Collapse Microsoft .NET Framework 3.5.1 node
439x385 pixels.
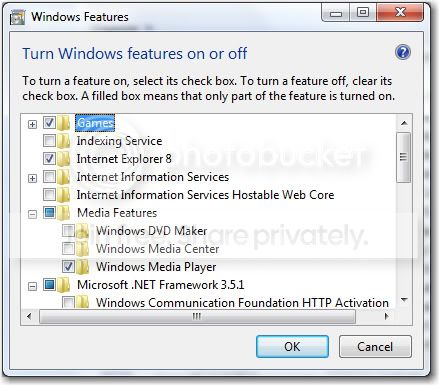coord(32,286)
